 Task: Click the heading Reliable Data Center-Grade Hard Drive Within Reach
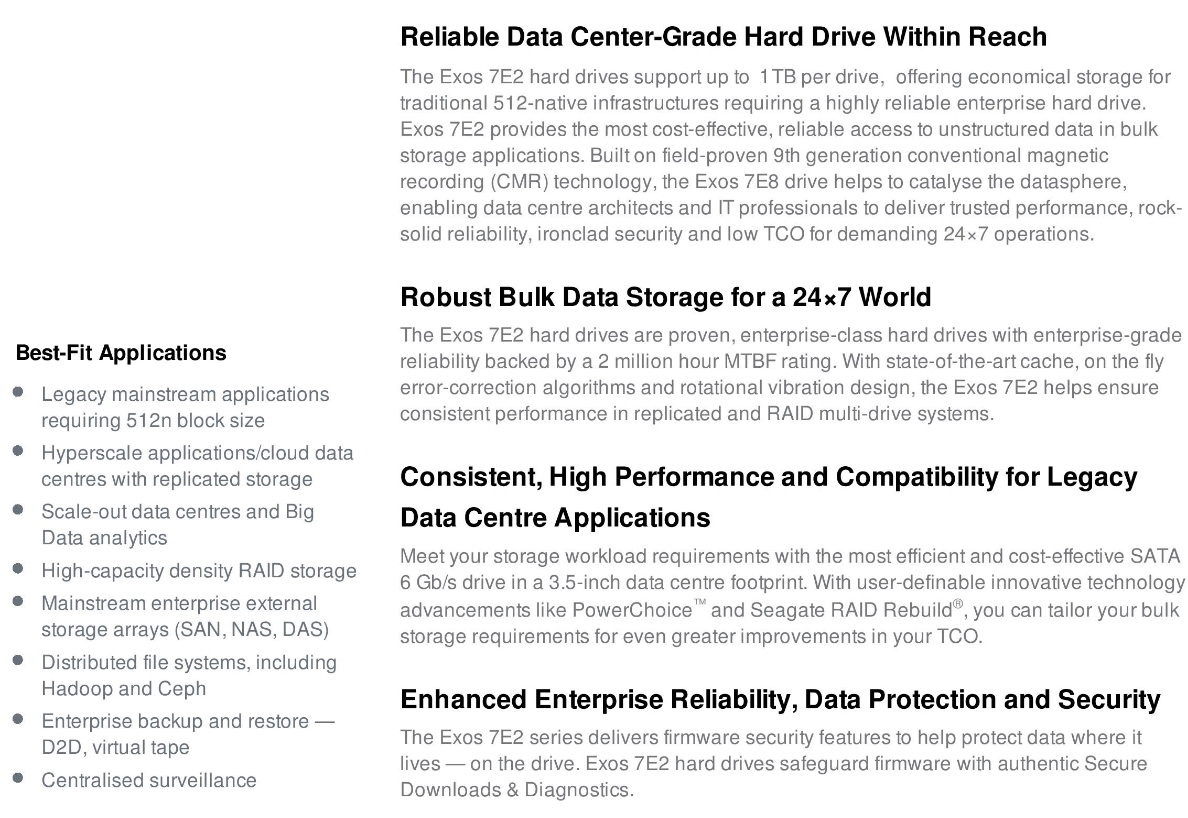(x=723, y=36)
